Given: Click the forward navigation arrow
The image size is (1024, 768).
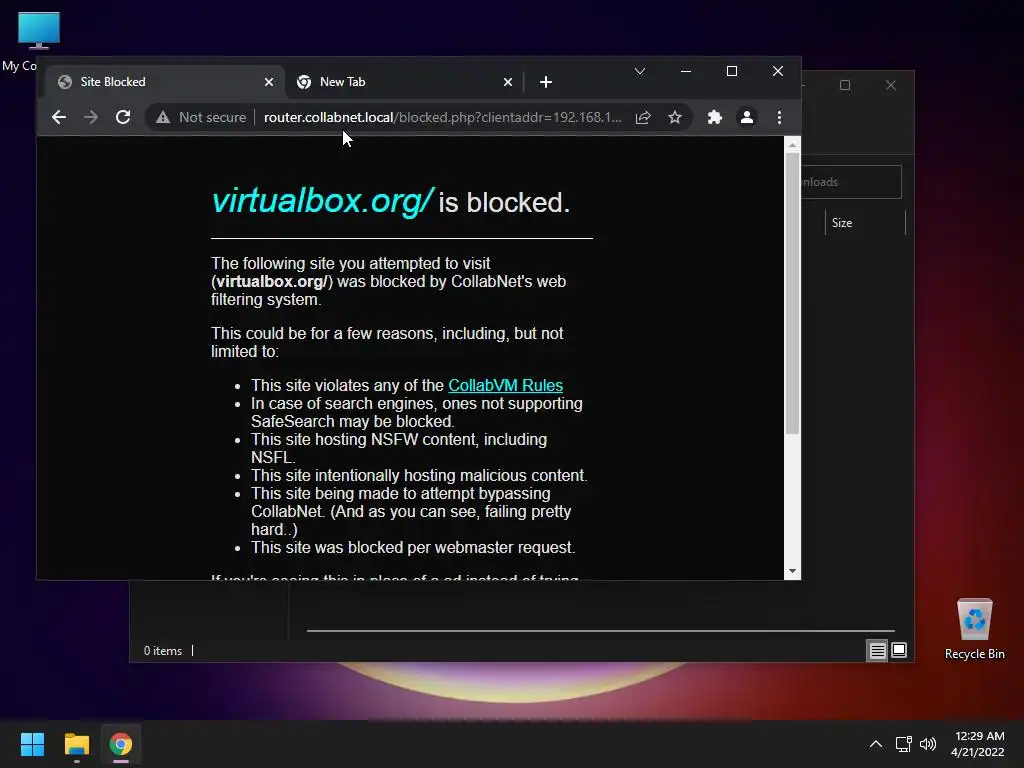Looking at the screenshot, I should pos(91,117).
